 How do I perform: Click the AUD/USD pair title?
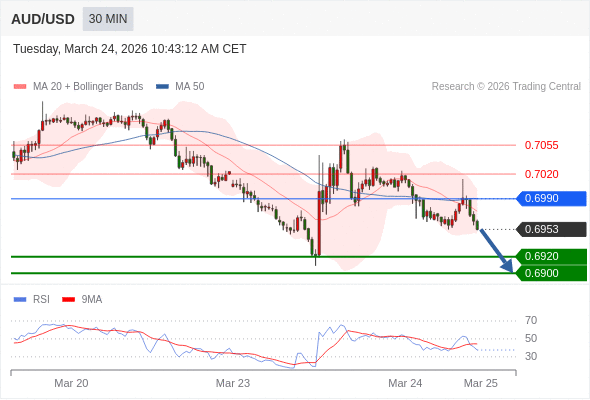[43, 19]
